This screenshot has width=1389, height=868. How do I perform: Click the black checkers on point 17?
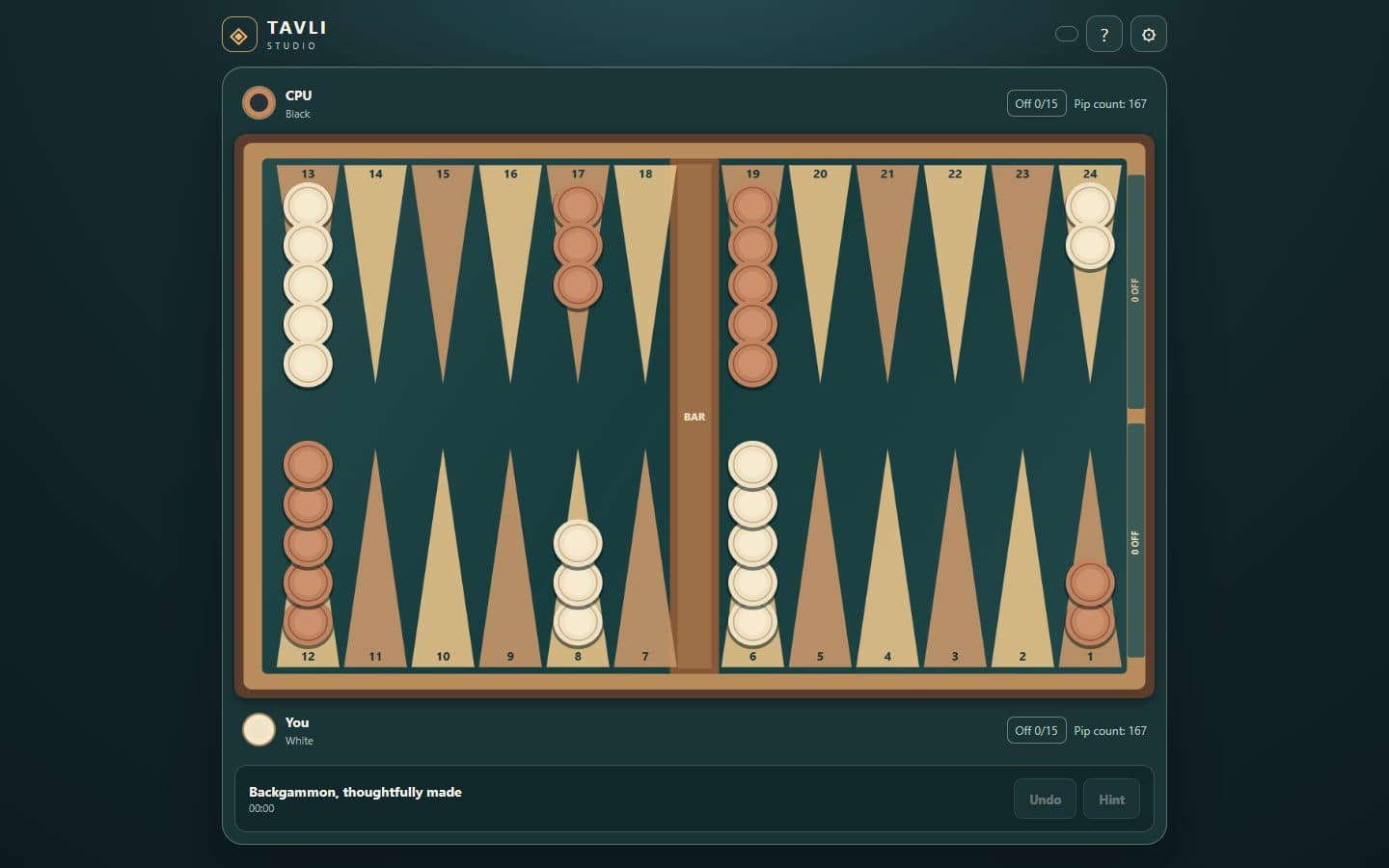point(578,246)
